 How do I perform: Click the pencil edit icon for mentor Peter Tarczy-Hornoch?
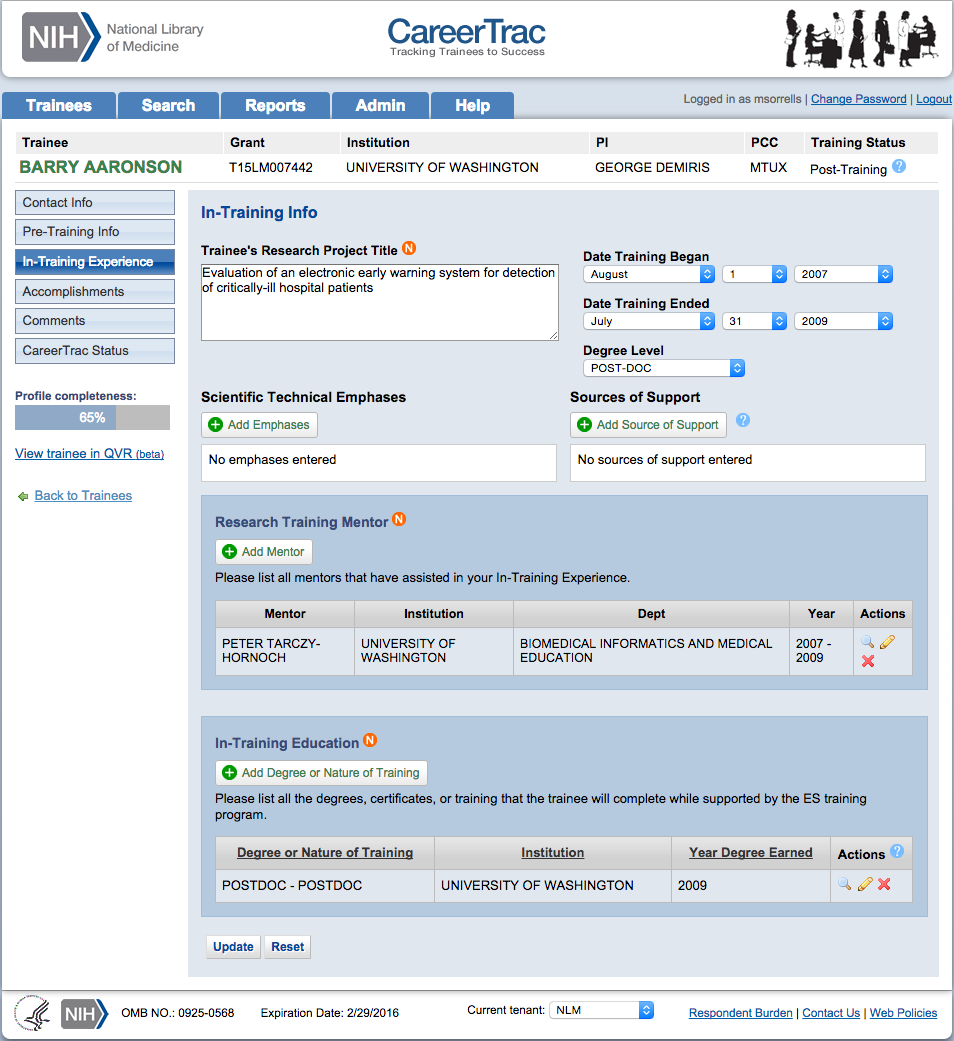tap(887, 642)
